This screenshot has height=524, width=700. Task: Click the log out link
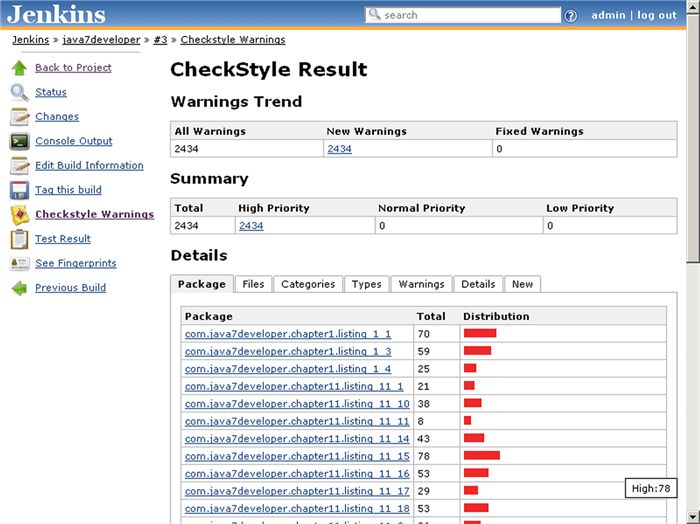point(657,15)
